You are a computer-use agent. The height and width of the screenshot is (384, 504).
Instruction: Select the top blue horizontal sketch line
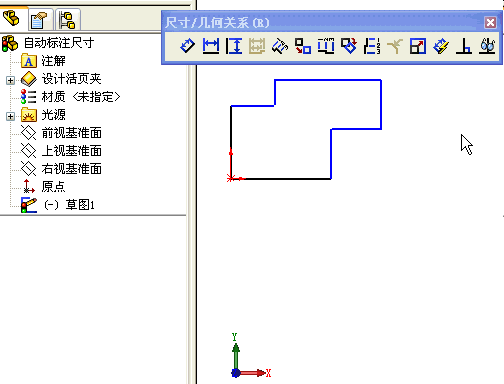click(328, 80)
